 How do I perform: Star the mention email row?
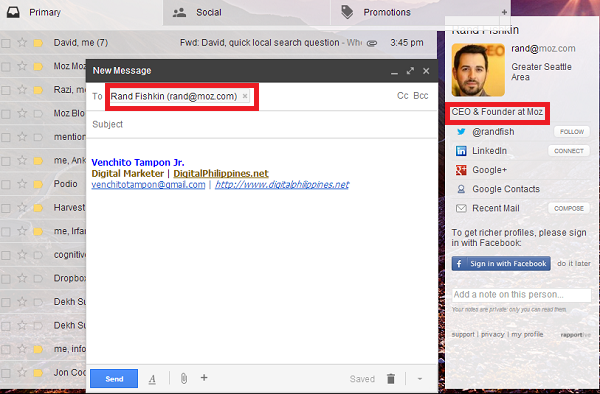(x=22, y=137)
